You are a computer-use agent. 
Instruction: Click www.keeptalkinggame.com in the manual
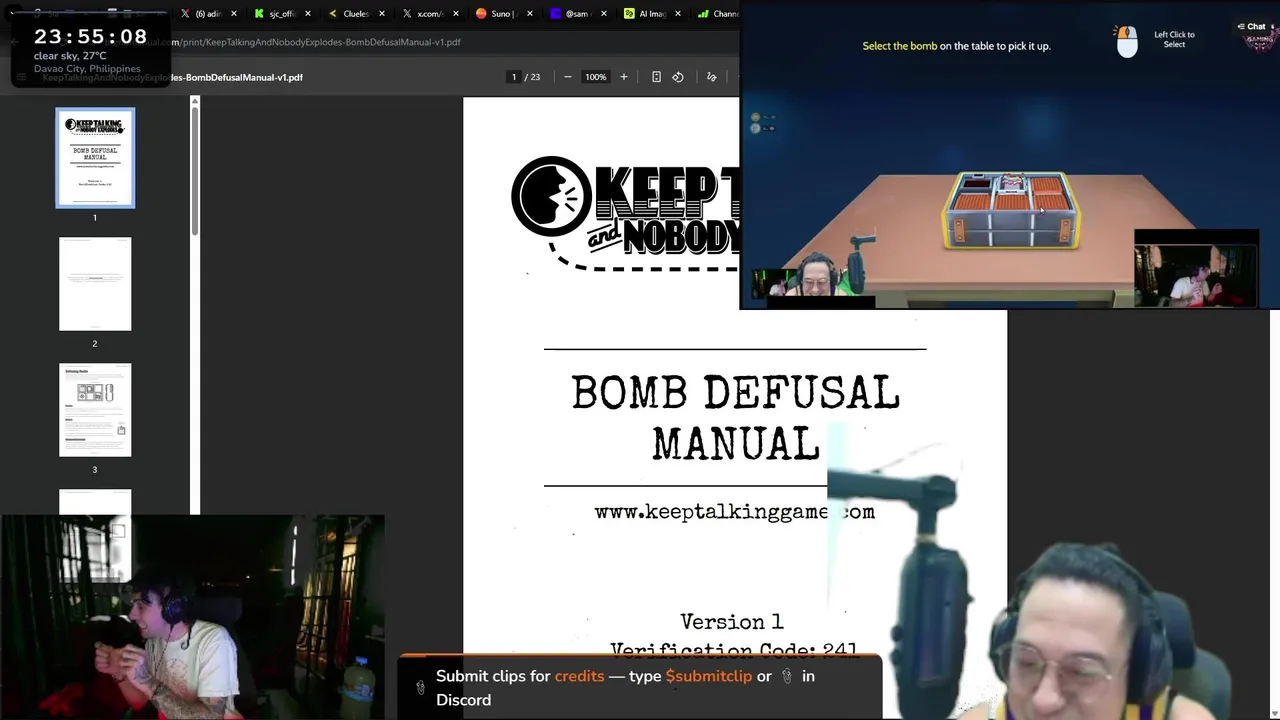point(734,512)
